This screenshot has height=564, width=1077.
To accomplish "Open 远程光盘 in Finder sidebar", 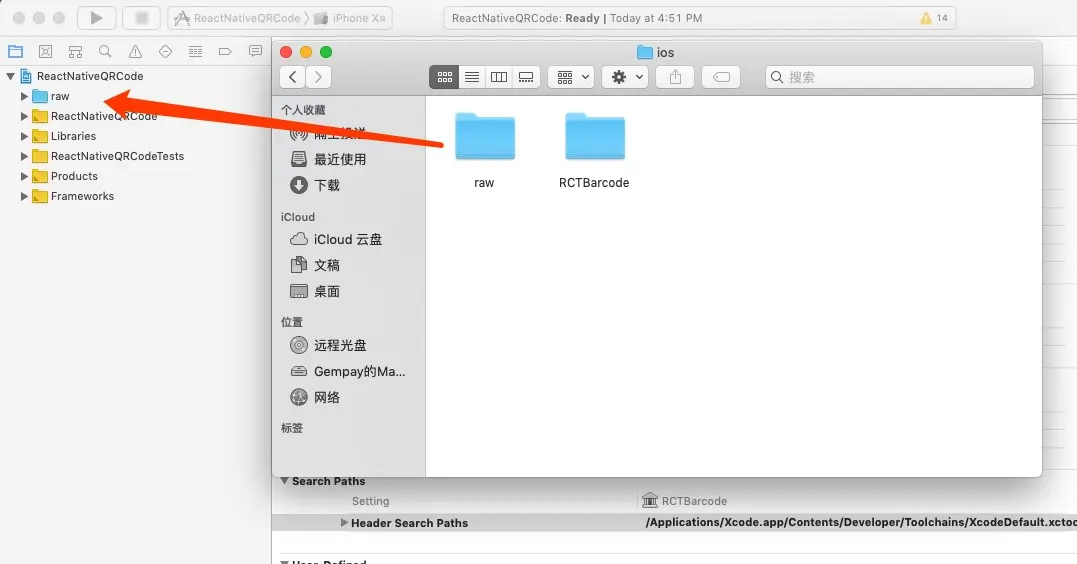I will 329,345.
